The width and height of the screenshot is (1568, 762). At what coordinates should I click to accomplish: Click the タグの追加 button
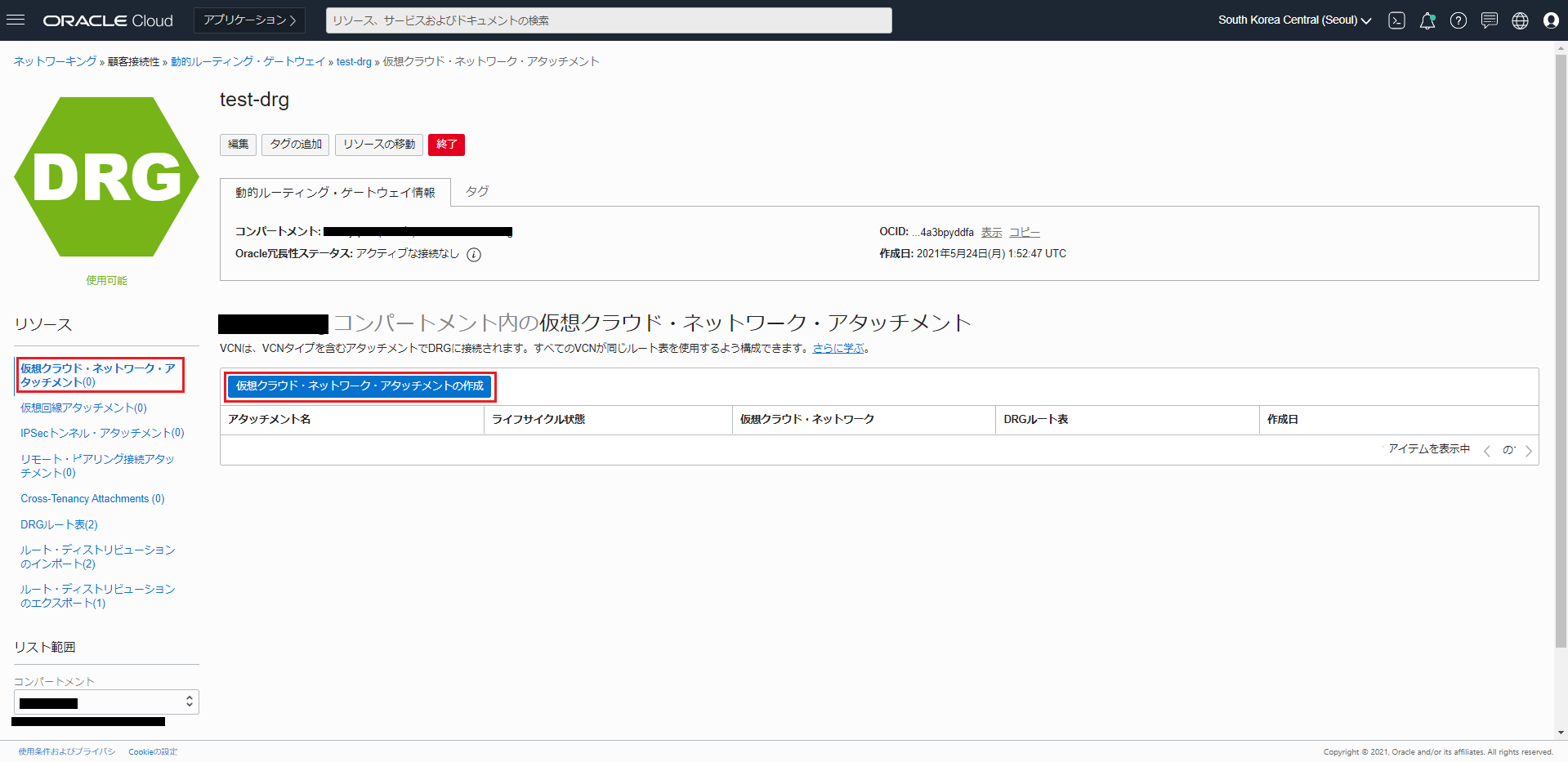click(x=296, y=145)
